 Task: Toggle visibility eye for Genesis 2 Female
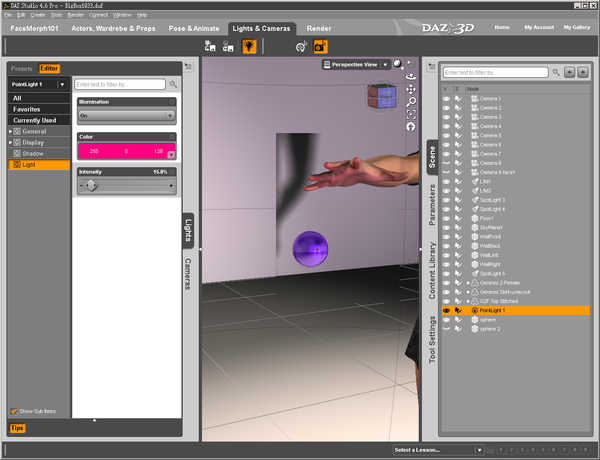point(446,283)
